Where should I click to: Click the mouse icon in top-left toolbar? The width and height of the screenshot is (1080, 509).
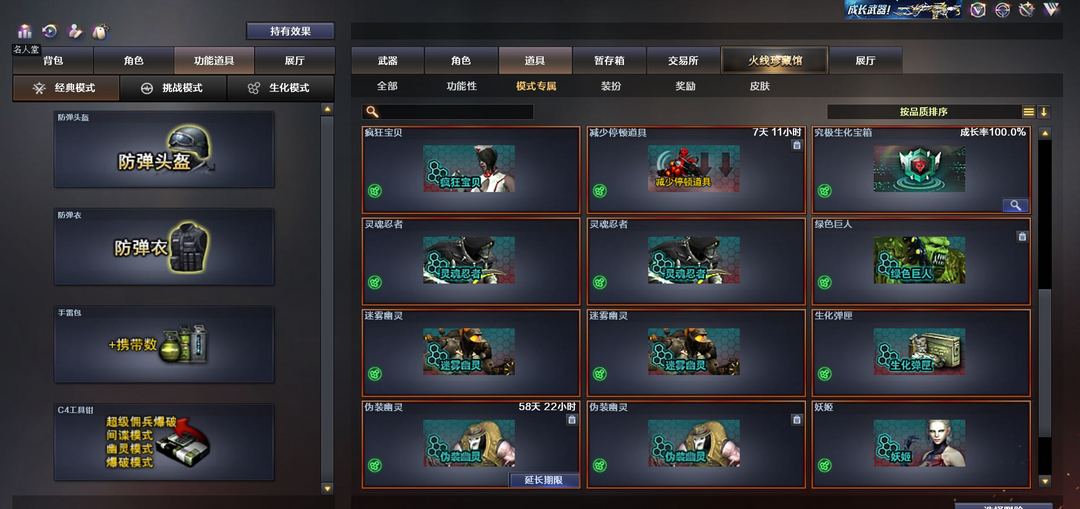click(x=100, y=31)
